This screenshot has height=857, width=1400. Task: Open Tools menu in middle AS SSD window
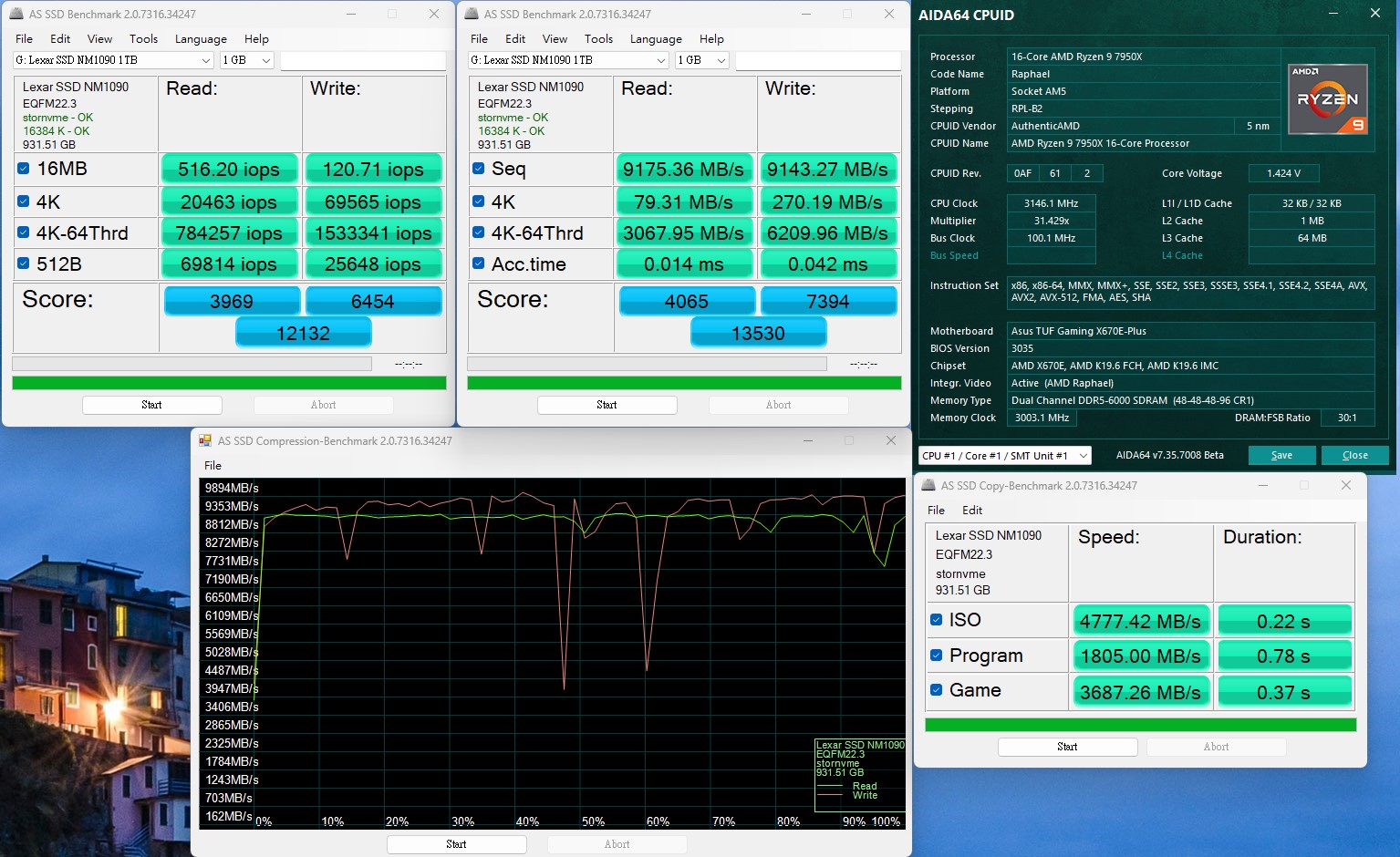[598, 38]
